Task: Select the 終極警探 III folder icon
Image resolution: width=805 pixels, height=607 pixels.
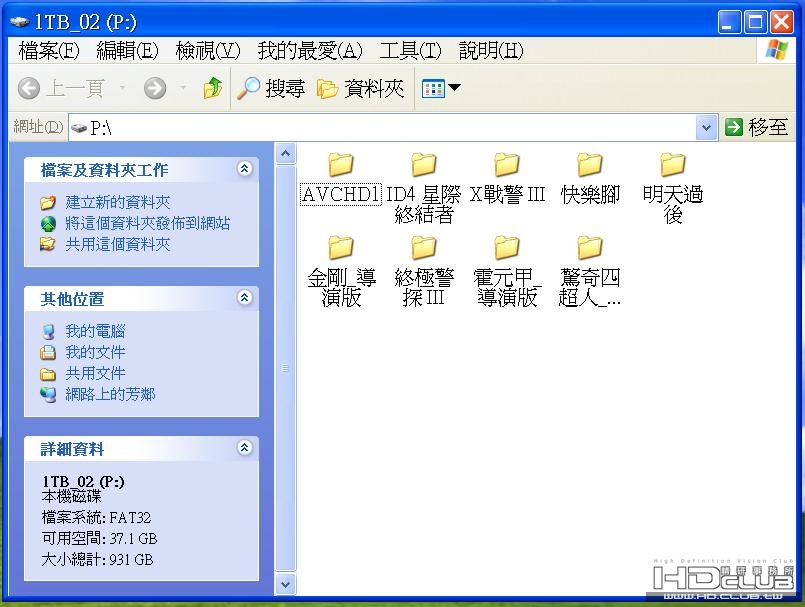Action: point(424,248)
